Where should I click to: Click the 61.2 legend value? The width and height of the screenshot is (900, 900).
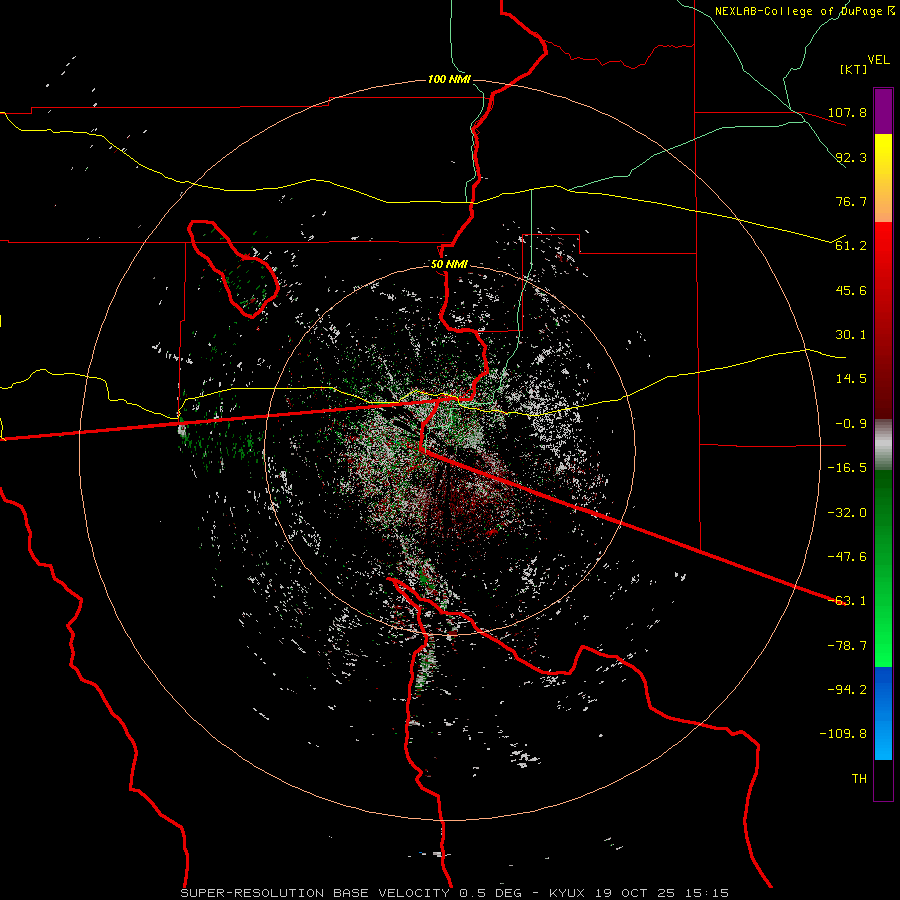click(851, 246)
